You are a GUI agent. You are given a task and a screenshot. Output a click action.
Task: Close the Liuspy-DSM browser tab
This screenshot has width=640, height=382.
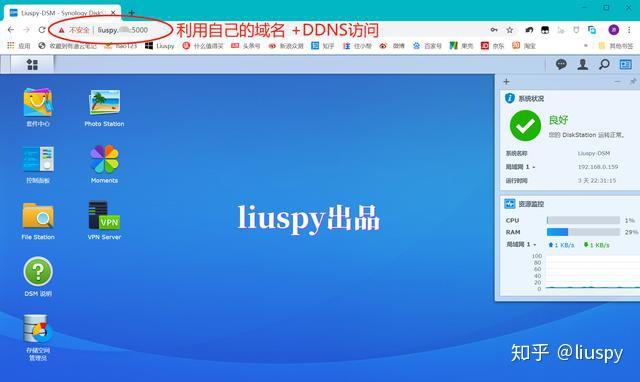[x=113, y=13]
